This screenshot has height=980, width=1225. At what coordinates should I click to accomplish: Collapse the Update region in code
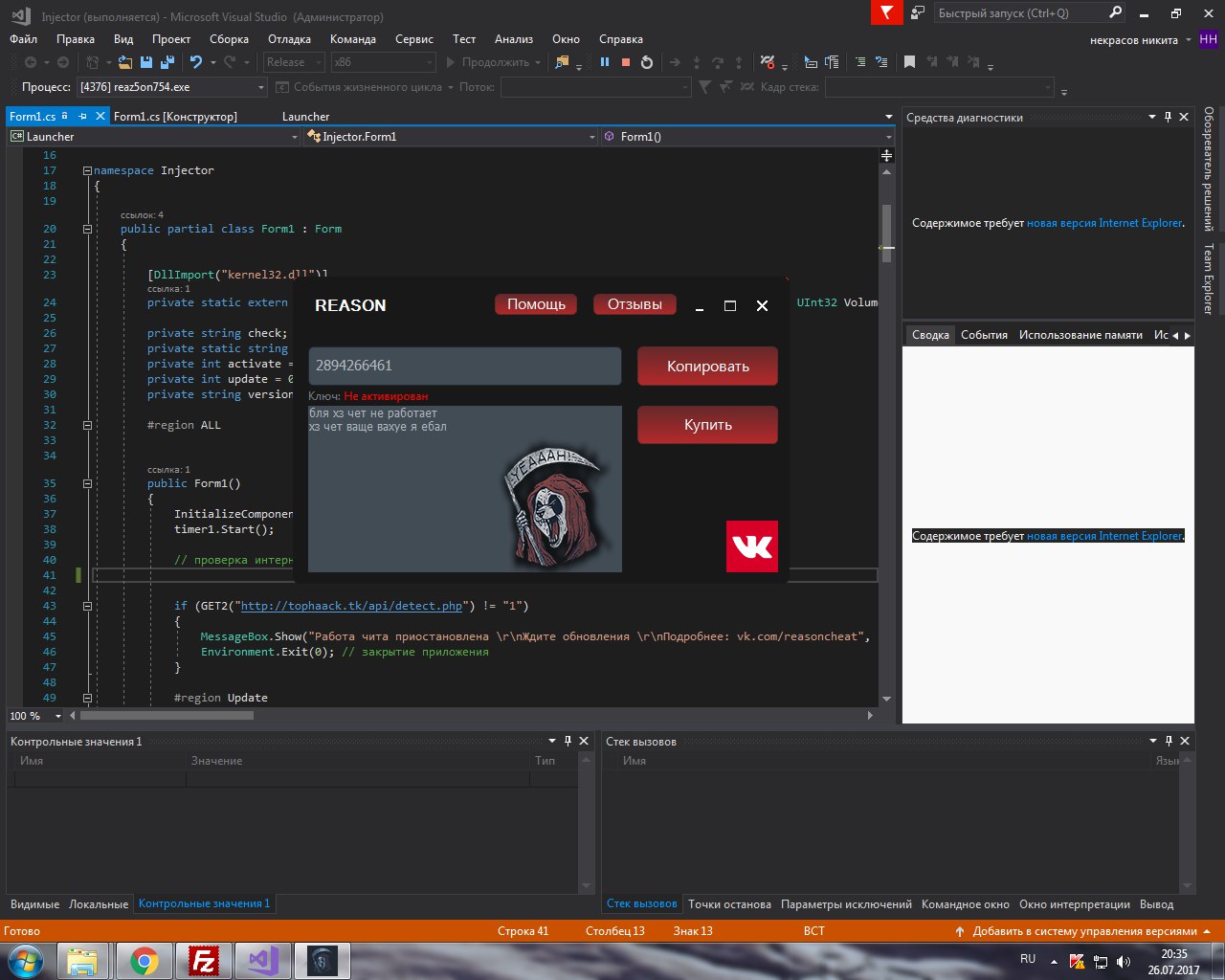(x=87, y=698)
